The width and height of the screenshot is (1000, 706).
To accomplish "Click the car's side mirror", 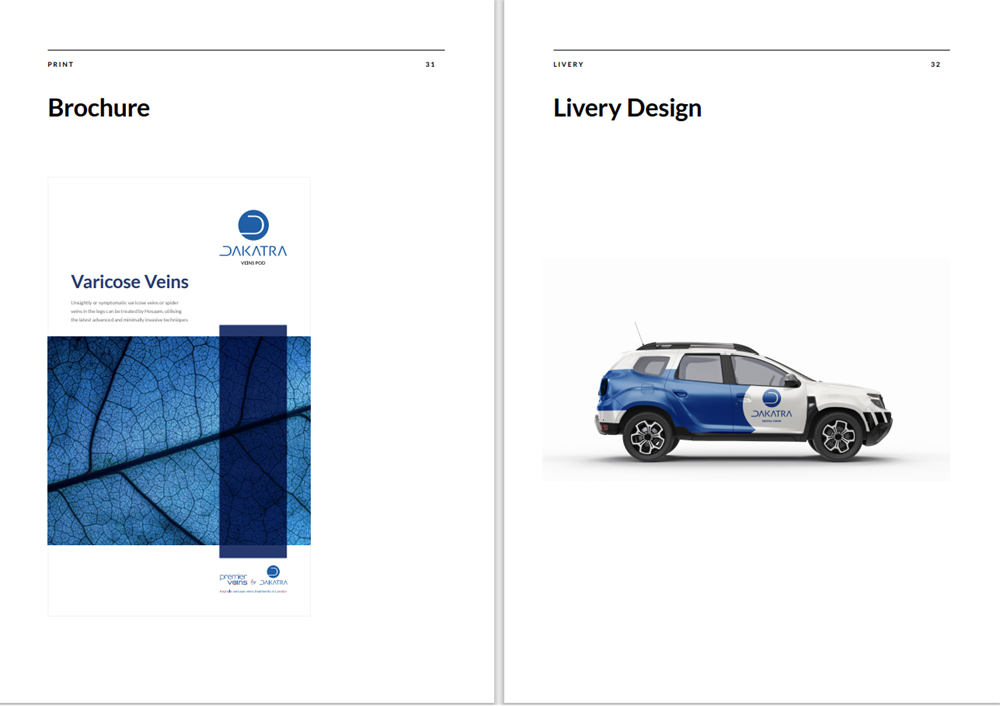I will click(789, 380).
